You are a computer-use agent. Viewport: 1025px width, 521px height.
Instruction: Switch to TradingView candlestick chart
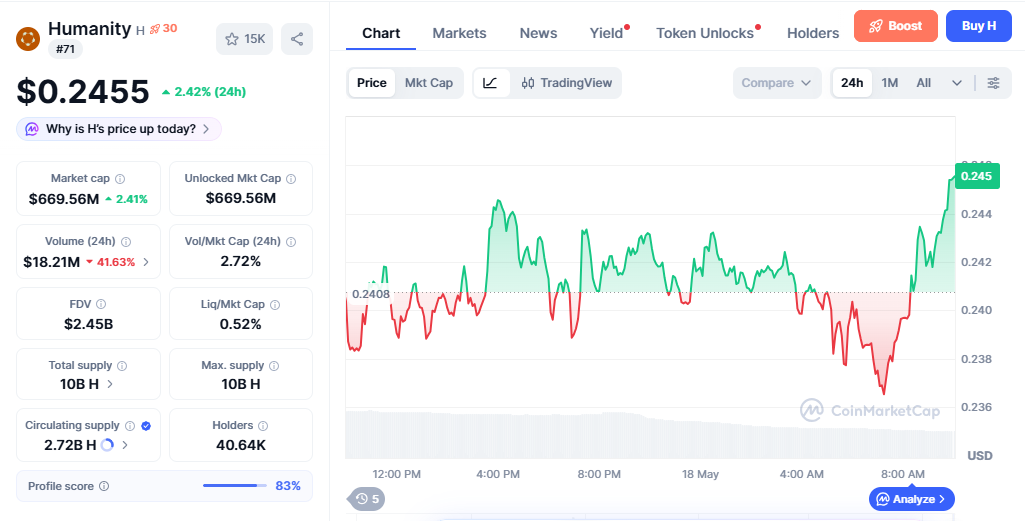tap(566, 83)
